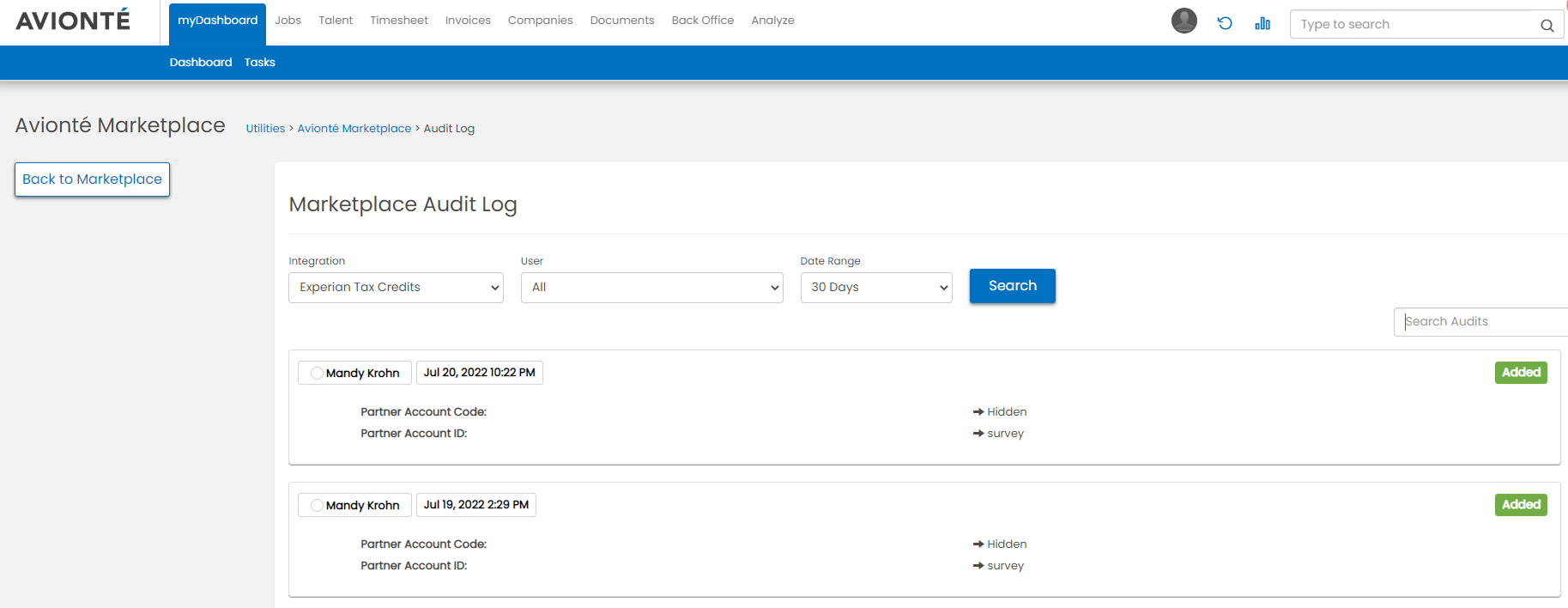
Task: Open the Jobs menu
Action: pyautogui.click(x=288, y=21)
